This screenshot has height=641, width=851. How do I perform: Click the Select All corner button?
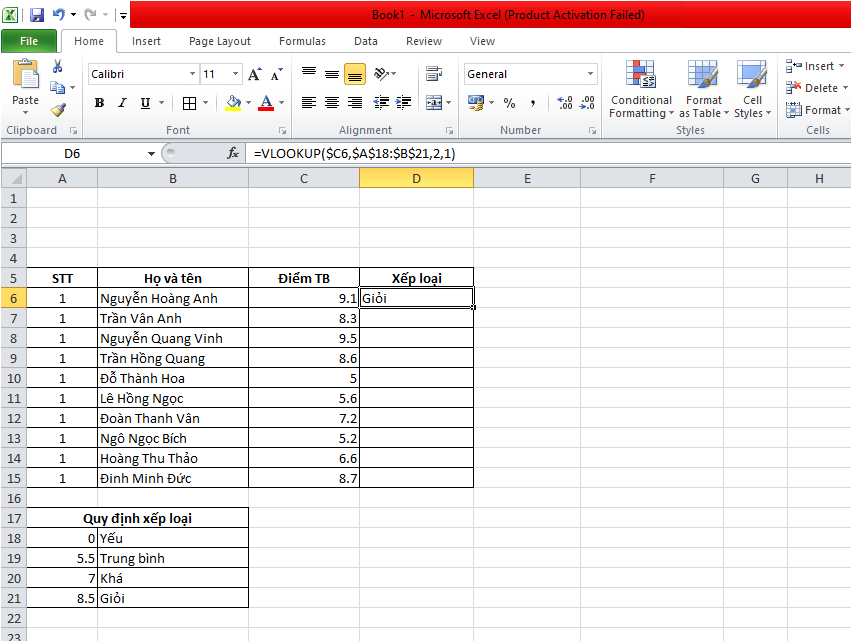(x=14, y=178)
